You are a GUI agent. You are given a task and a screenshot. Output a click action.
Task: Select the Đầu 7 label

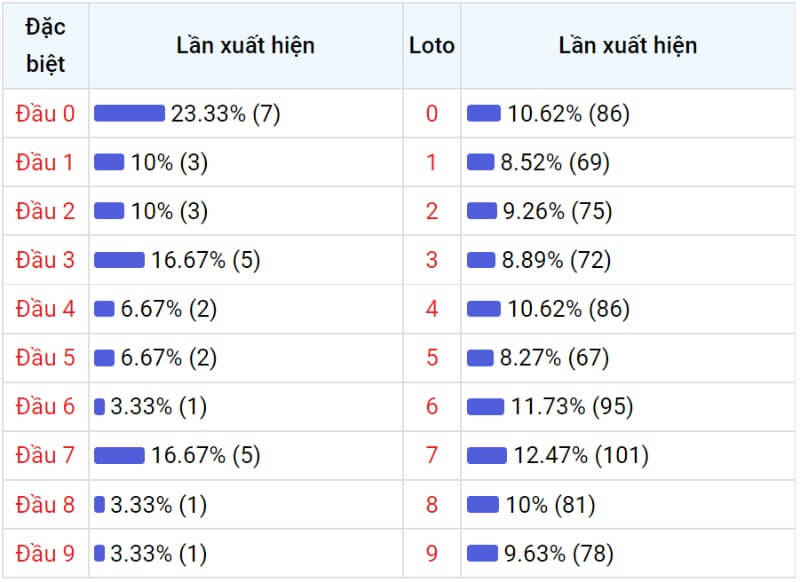[45, 455]
